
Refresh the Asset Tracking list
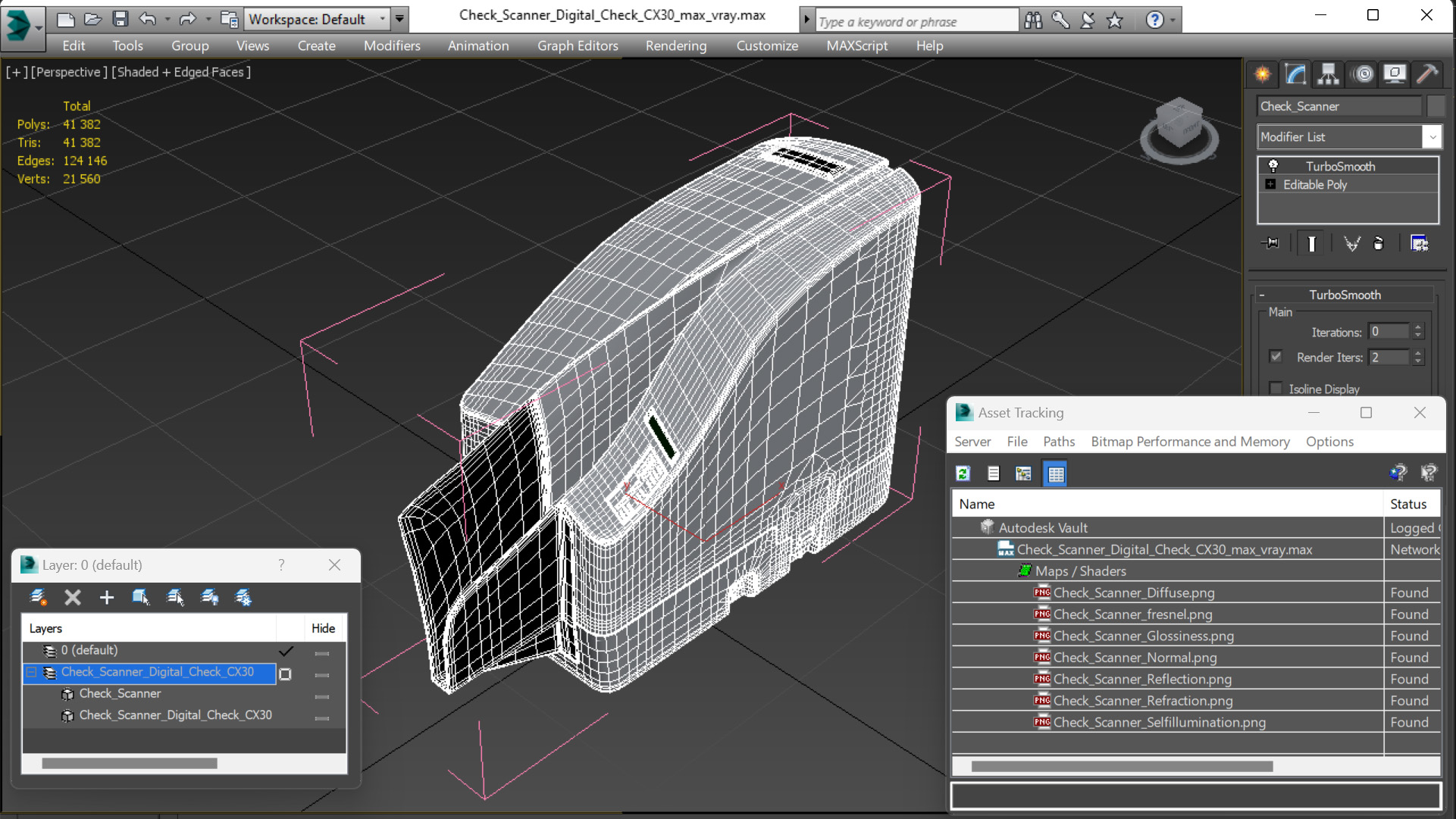(x=963, y=474)
